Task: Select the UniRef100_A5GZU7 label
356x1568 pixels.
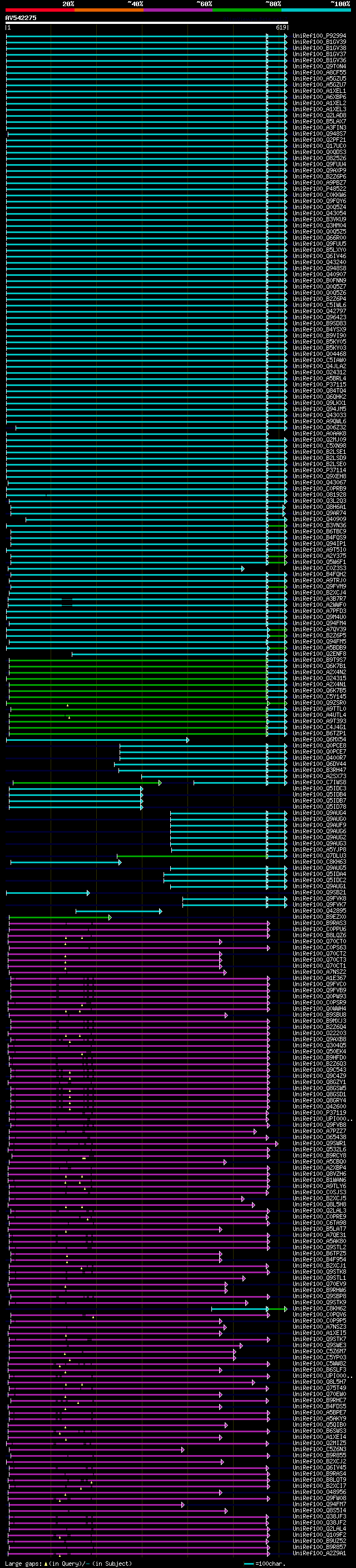Action: [x=319, y=85]
